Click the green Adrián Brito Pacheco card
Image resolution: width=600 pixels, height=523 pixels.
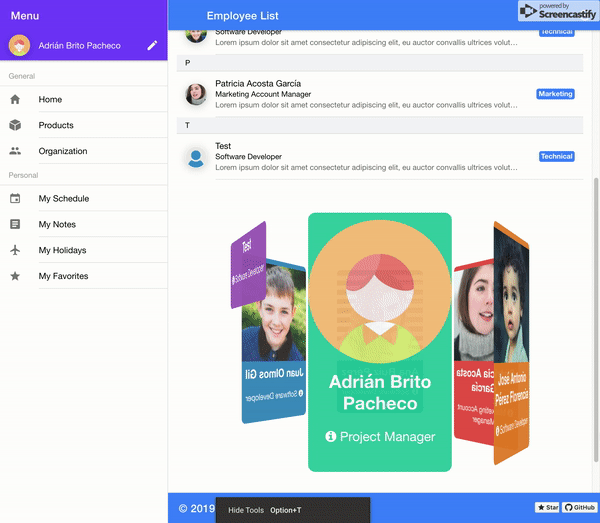(380, 342)
